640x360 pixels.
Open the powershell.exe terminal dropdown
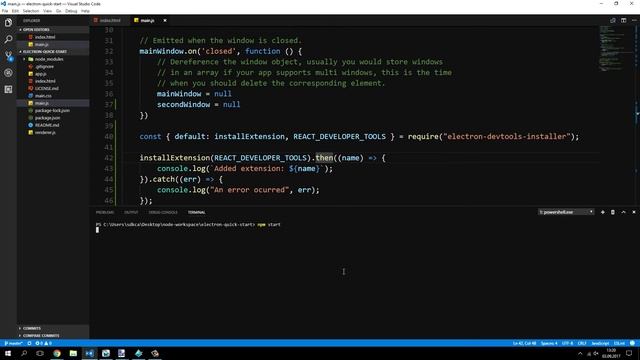[x=566, y=212]
